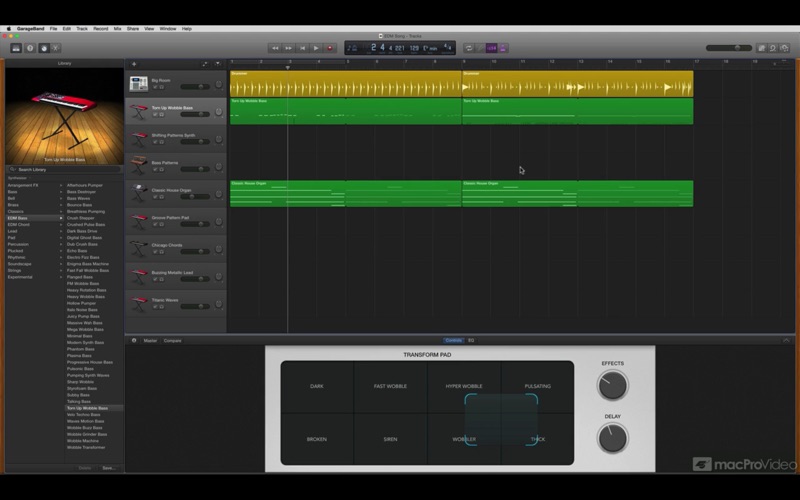Click the red Record button

click(x=330, y=48)
